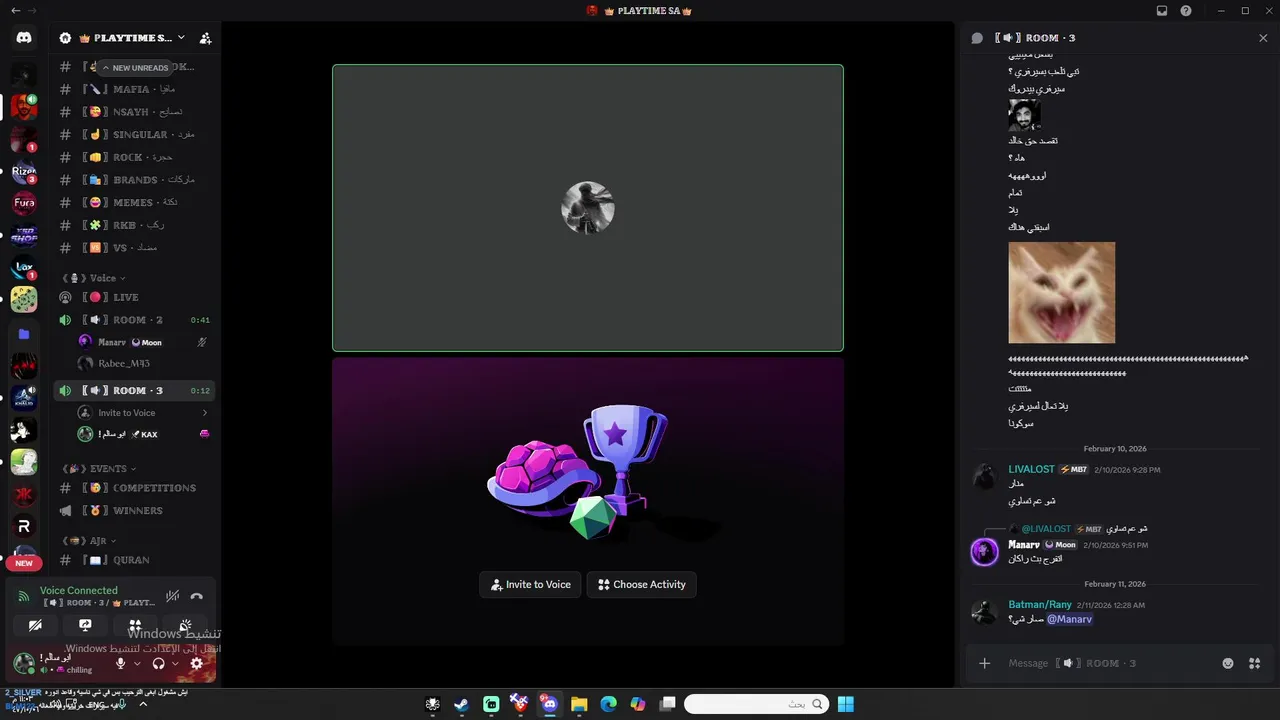
Task: Open the SINGULAR text channel
Action: point(135,135)
